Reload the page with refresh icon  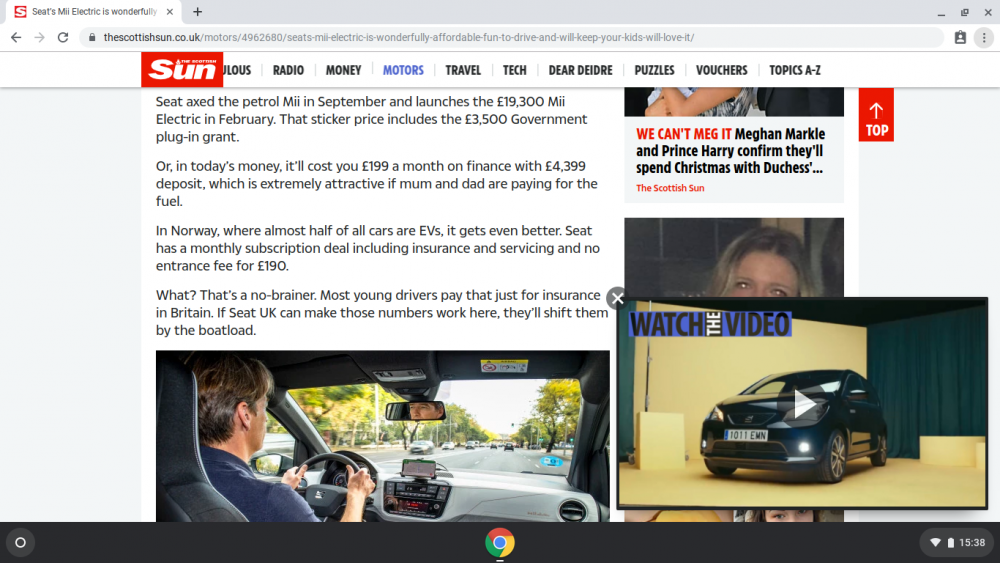click(62, 38)
